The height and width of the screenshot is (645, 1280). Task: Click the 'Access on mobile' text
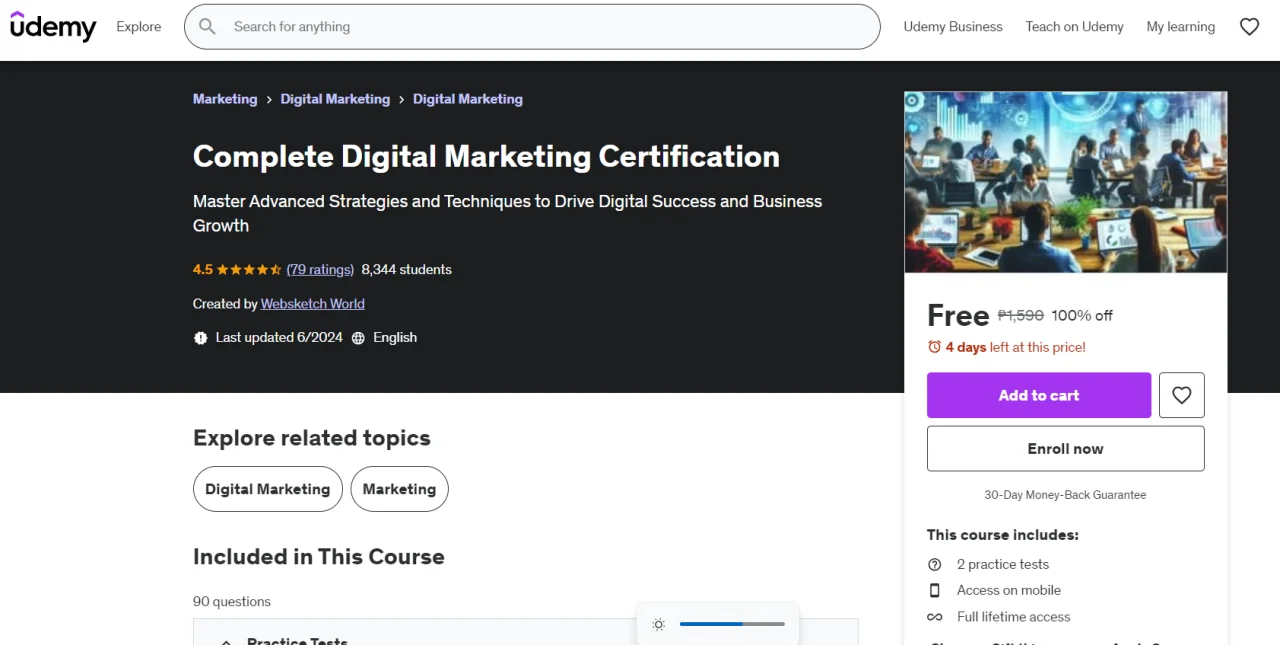(1009, 590)
